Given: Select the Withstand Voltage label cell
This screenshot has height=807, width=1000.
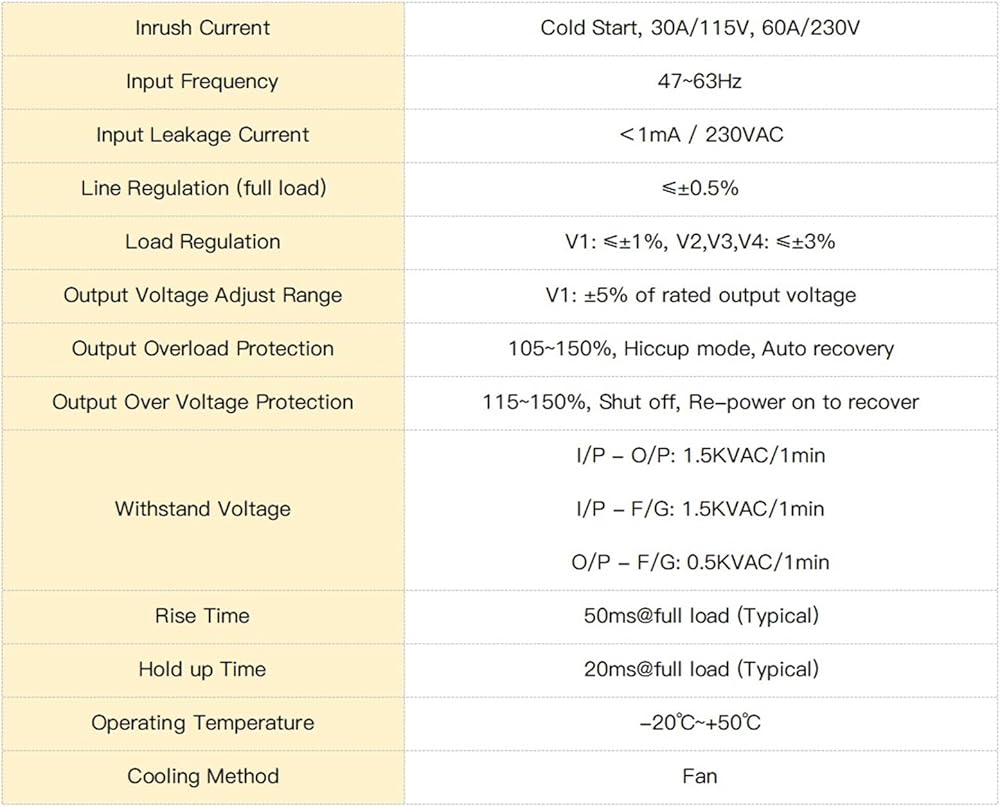Looking at the screenshot, I should [203, 510].
